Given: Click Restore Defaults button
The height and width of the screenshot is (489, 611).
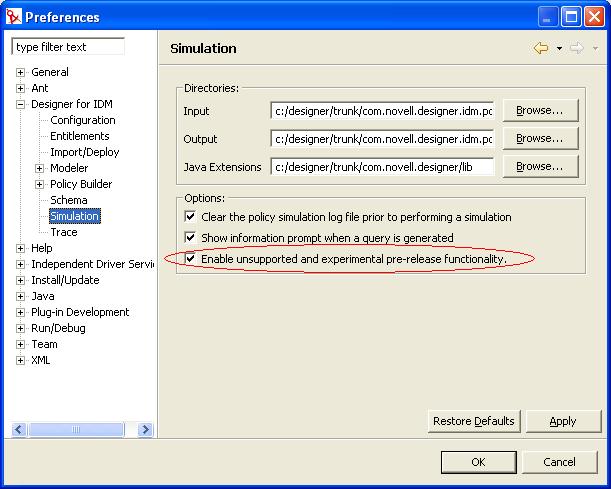Looking at the screenshot, I should point(474,421).
